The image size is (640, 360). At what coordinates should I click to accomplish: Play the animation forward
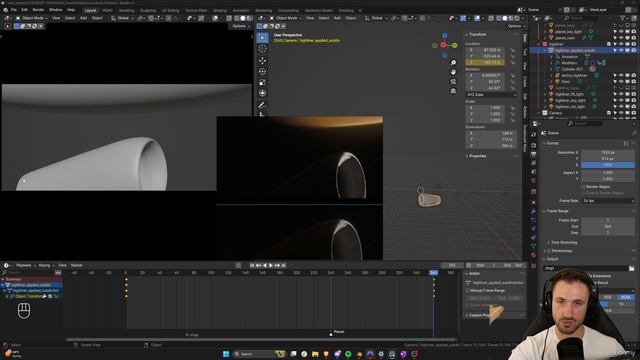(271, 265)
